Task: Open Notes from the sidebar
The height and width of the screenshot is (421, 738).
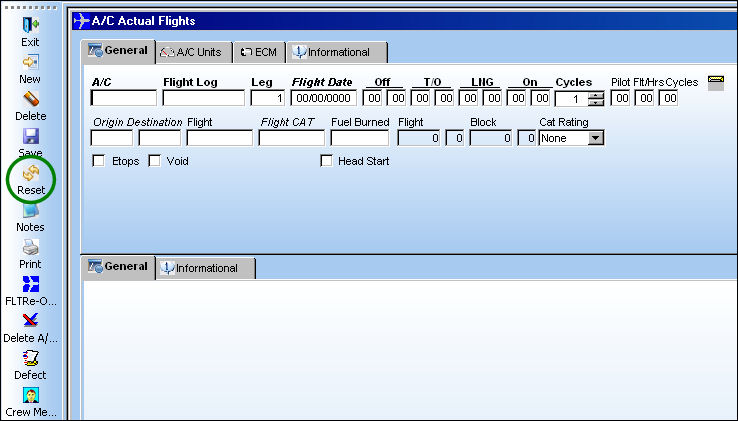Action: click(31, 210)
